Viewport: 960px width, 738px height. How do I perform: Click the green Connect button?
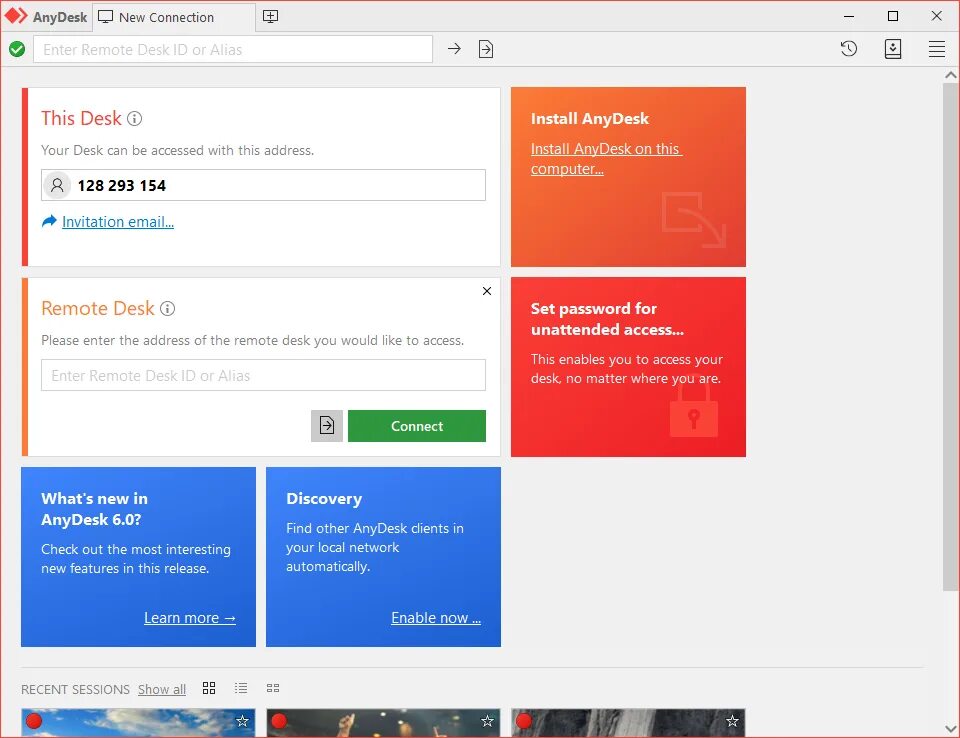(x=417, y=426)
